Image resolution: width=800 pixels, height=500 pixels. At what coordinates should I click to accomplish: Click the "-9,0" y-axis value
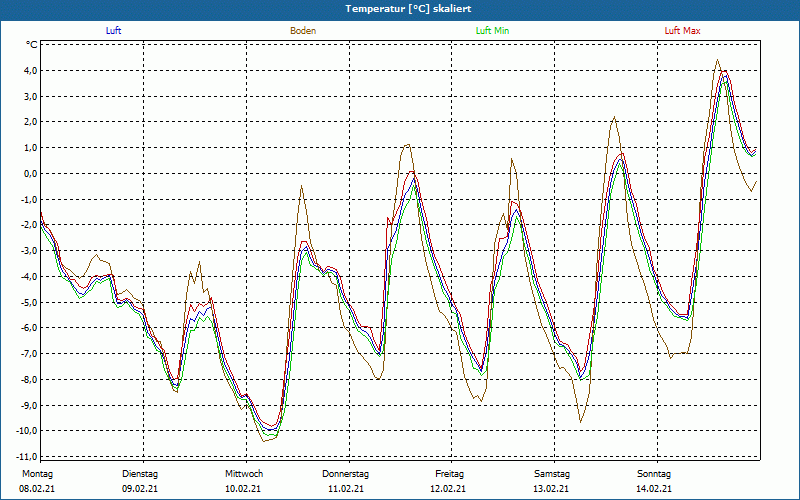coord(29,406)
